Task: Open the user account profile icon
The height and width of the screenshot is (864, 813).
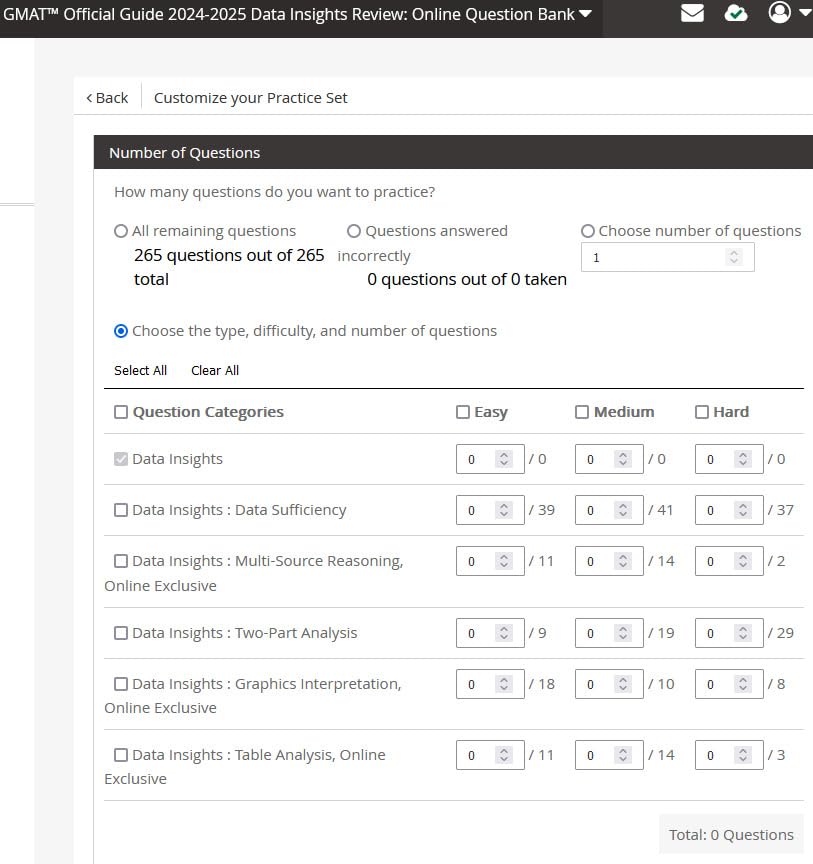Action: point(779,12)
